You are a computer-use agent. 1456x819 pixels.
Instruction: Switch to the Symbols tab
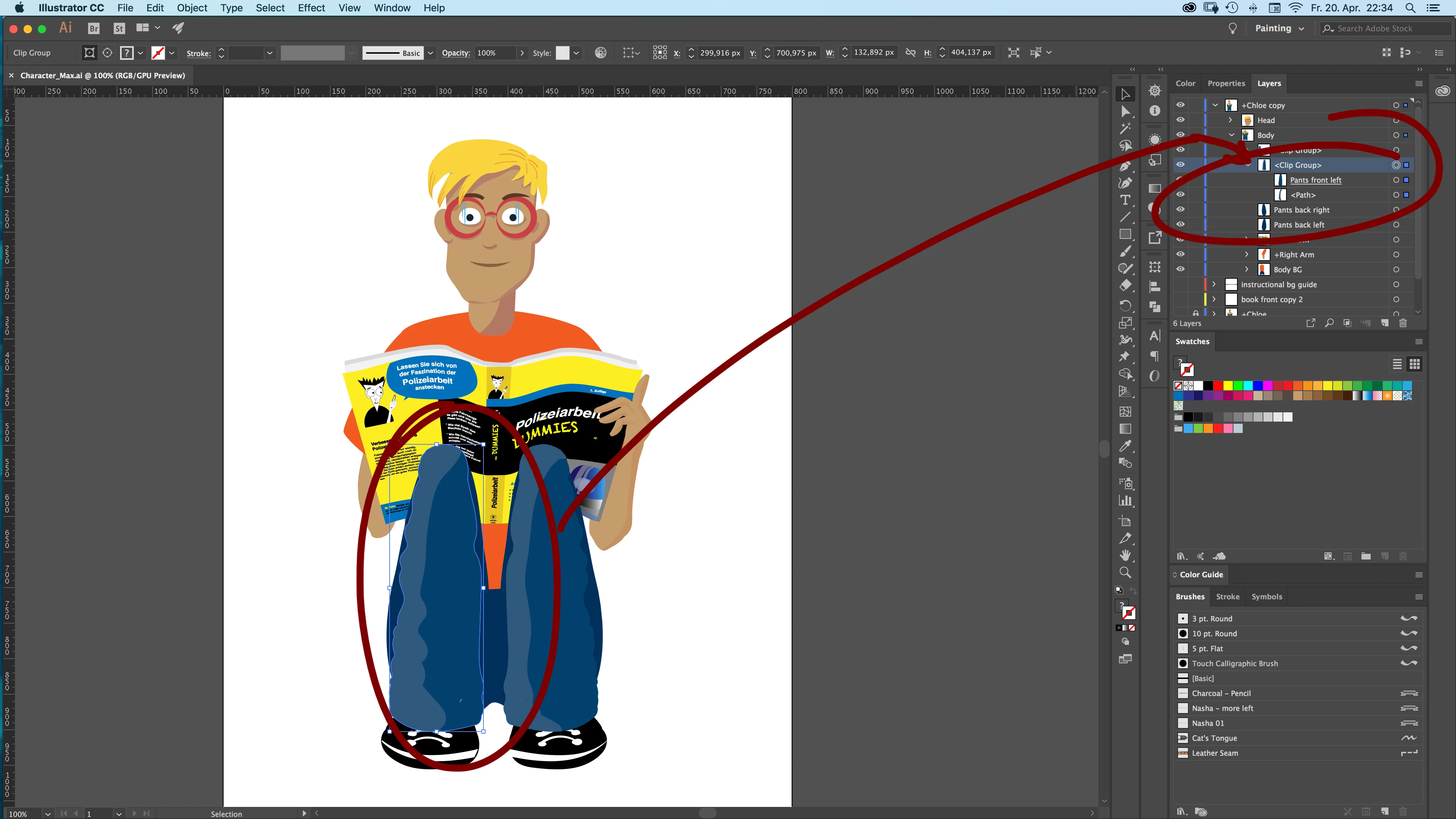click(x=1267, y=597)
